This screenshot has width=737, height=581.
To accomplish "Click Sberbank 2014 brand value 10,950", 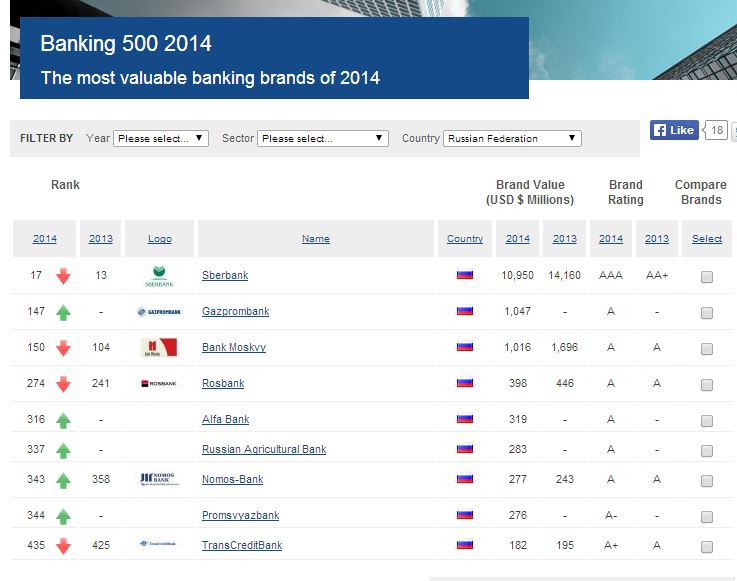I will tap(517, 275).
